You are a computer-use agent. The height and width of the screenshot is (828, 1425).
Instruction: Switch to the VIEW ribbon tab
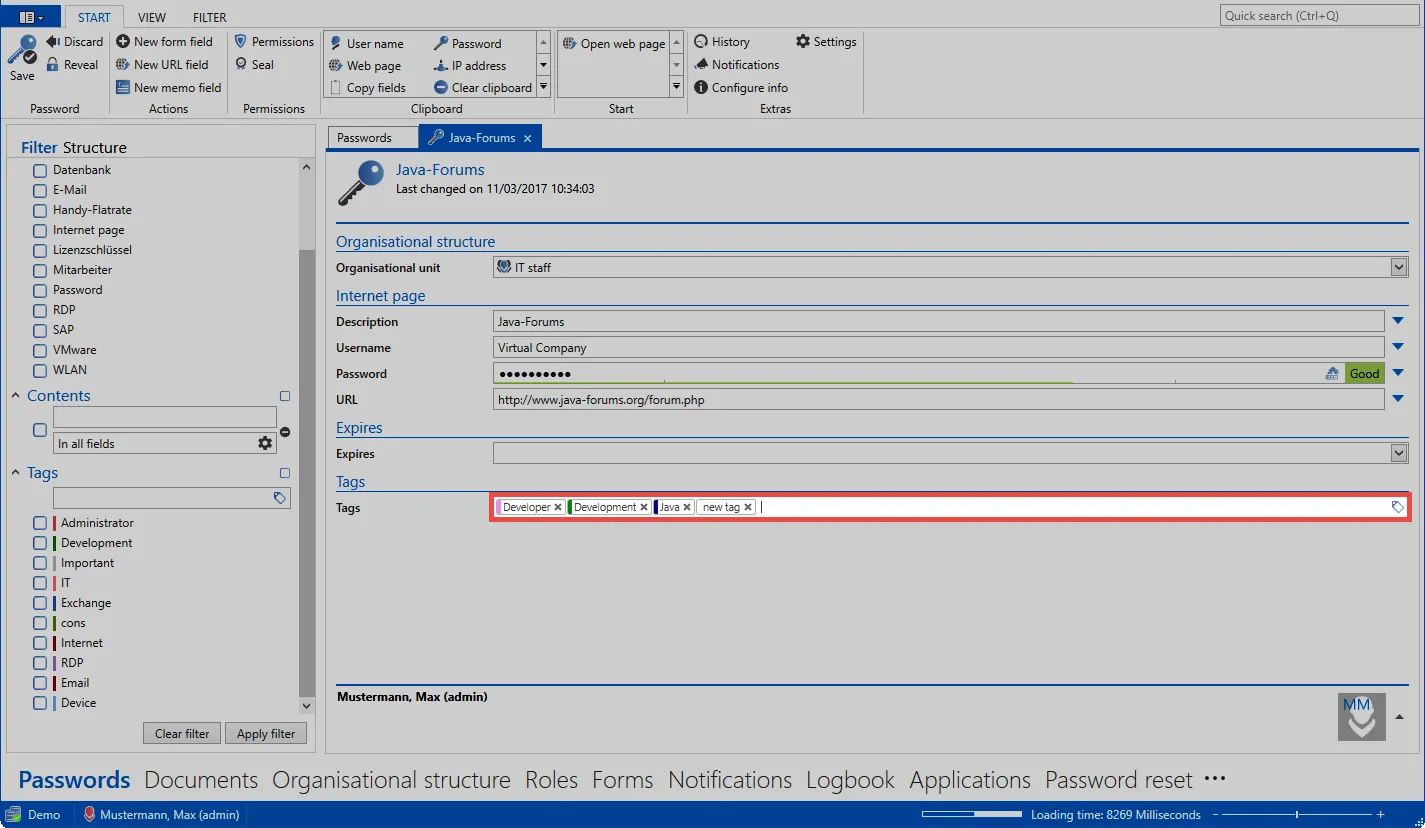click(152, 17)
